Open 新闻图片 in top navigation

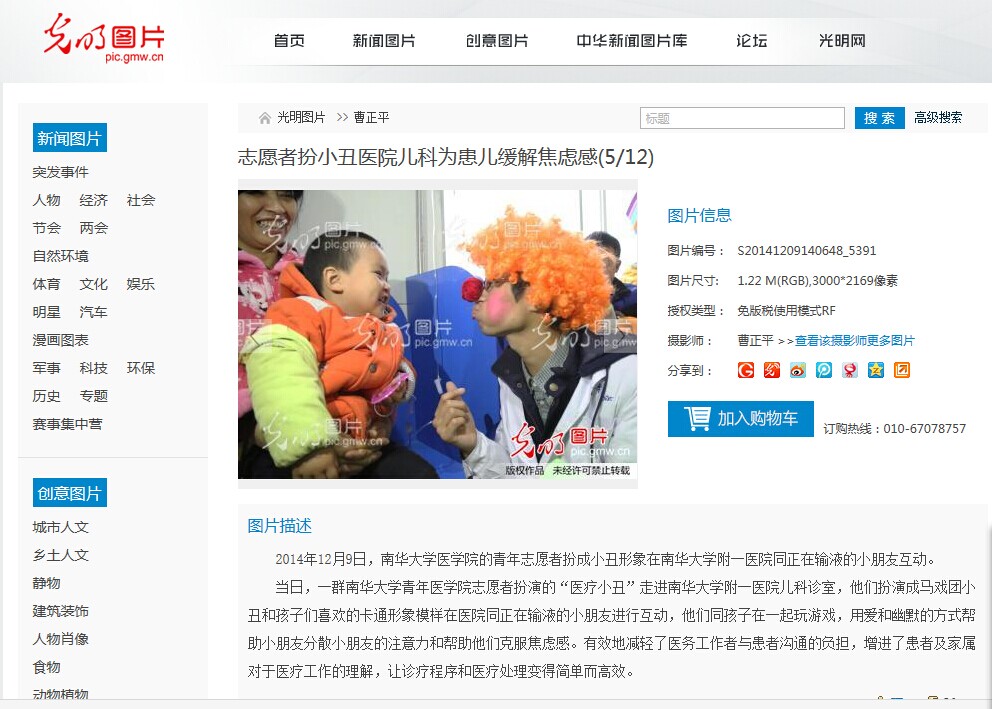point(384,41)
